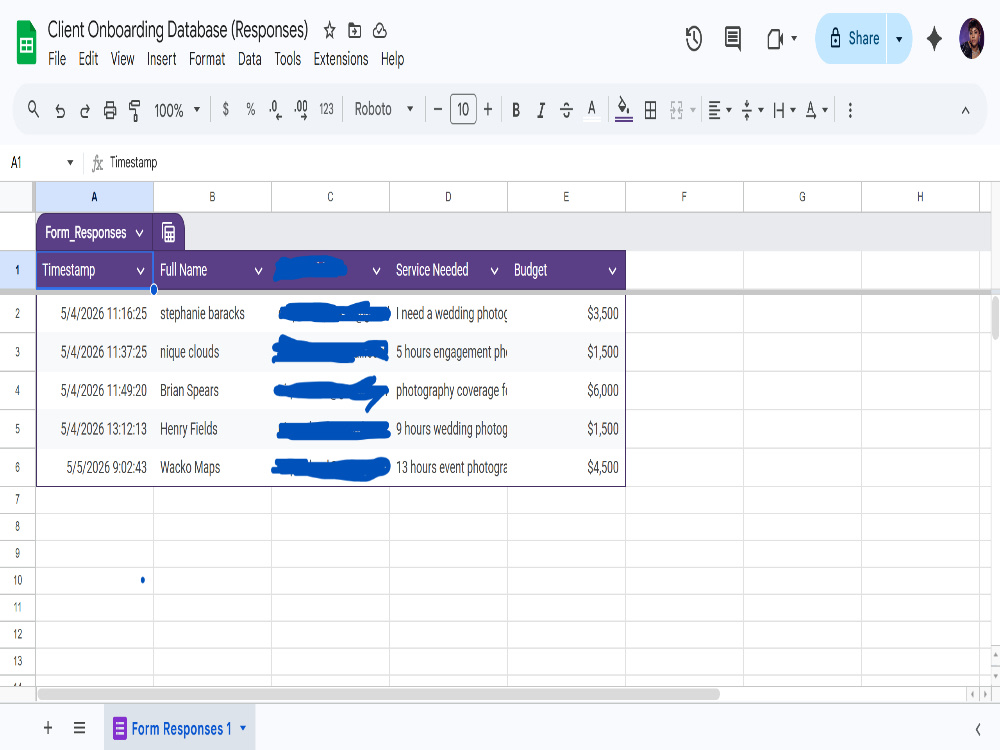Open the Edit menu
The image size is (1000, 750).
(88, 59)
